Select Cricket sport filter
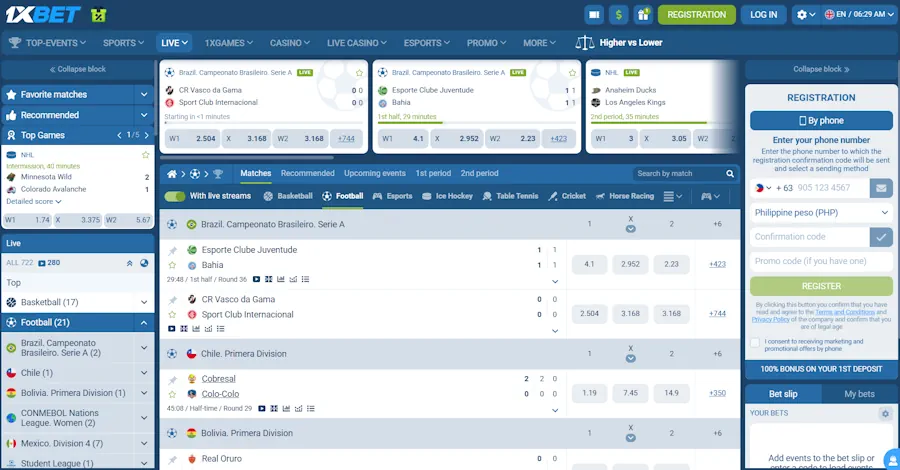Screen dimensions: 900x470 [567, 196]
